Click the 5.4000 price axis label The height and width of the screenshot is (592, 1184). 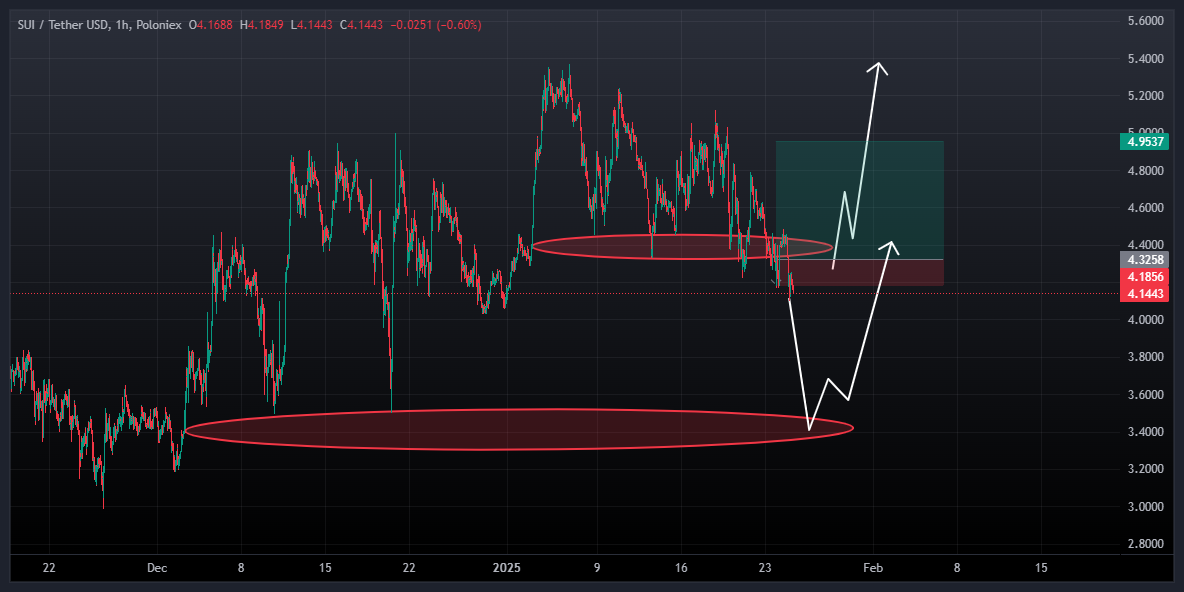click(1147, 59)
